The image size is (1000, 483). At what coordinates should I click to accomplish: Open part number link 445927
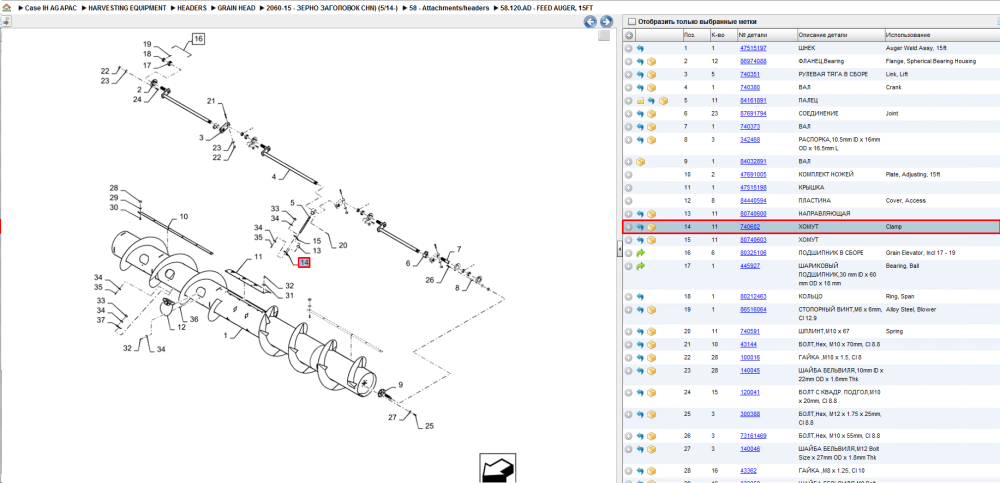pyautogui.click(x=749, y=266)
